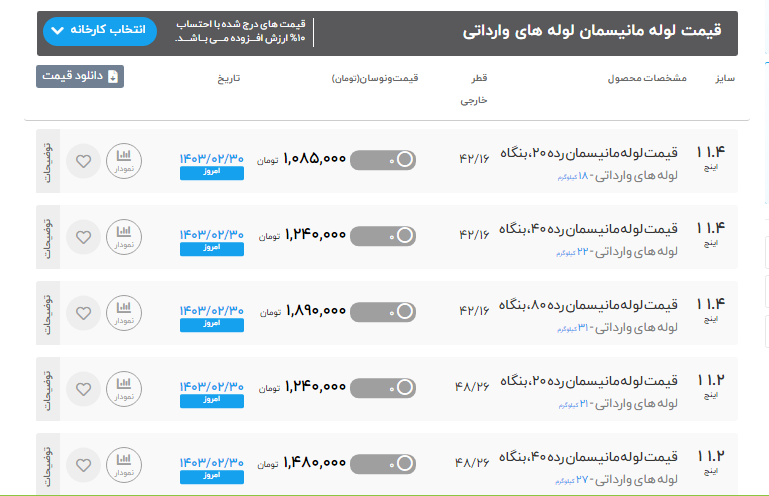769x496 pixels.
Task: Toggle the fluctuation switch beside 1,085,000
Action: coord(383,159)
